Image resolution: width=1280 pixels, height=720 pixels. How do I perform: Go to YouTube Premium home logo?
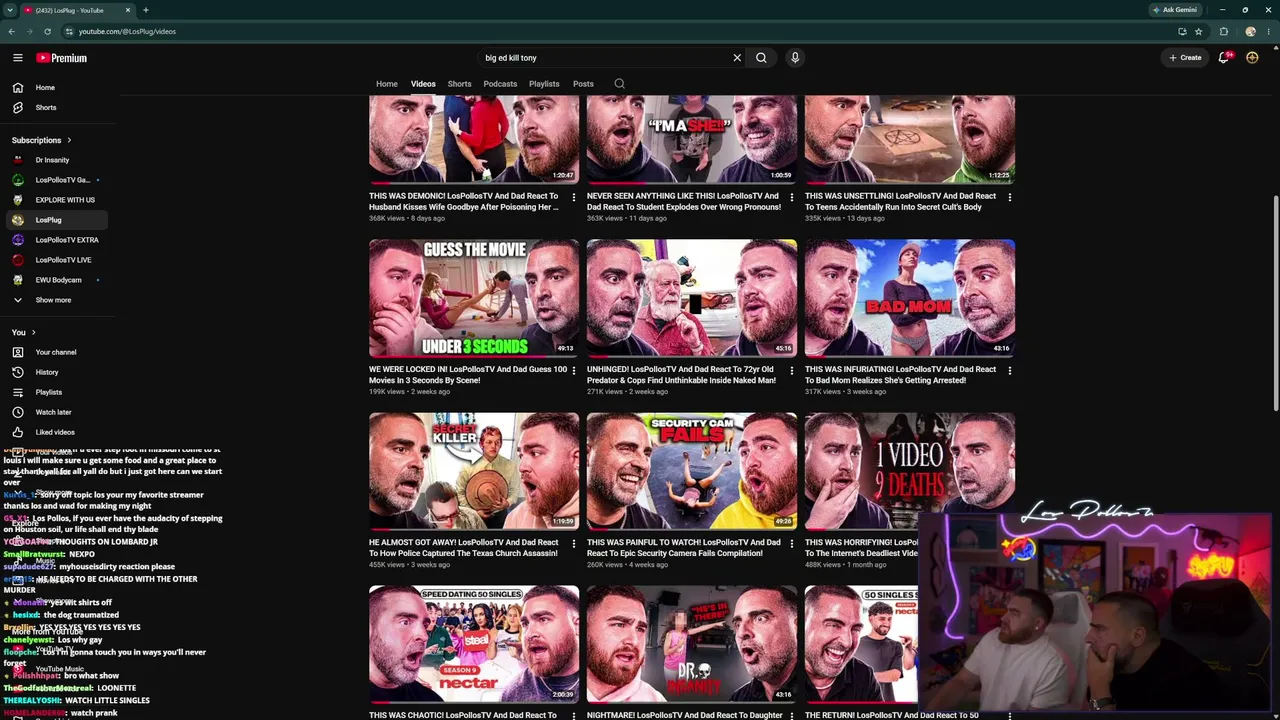tap(62, 58)
